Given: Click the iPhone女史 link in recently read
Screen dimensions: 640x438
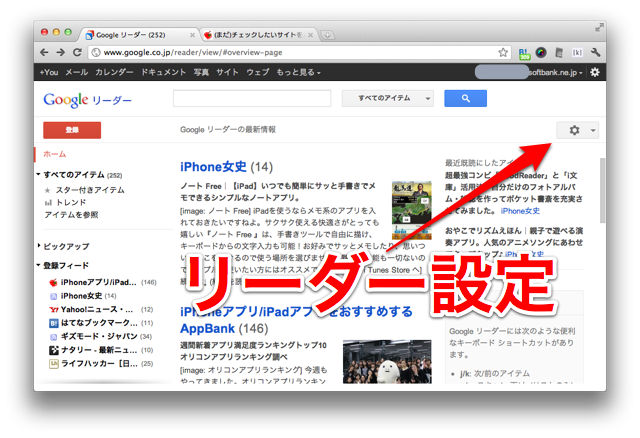Looking at the screenshot, I should tap(520, 211).
